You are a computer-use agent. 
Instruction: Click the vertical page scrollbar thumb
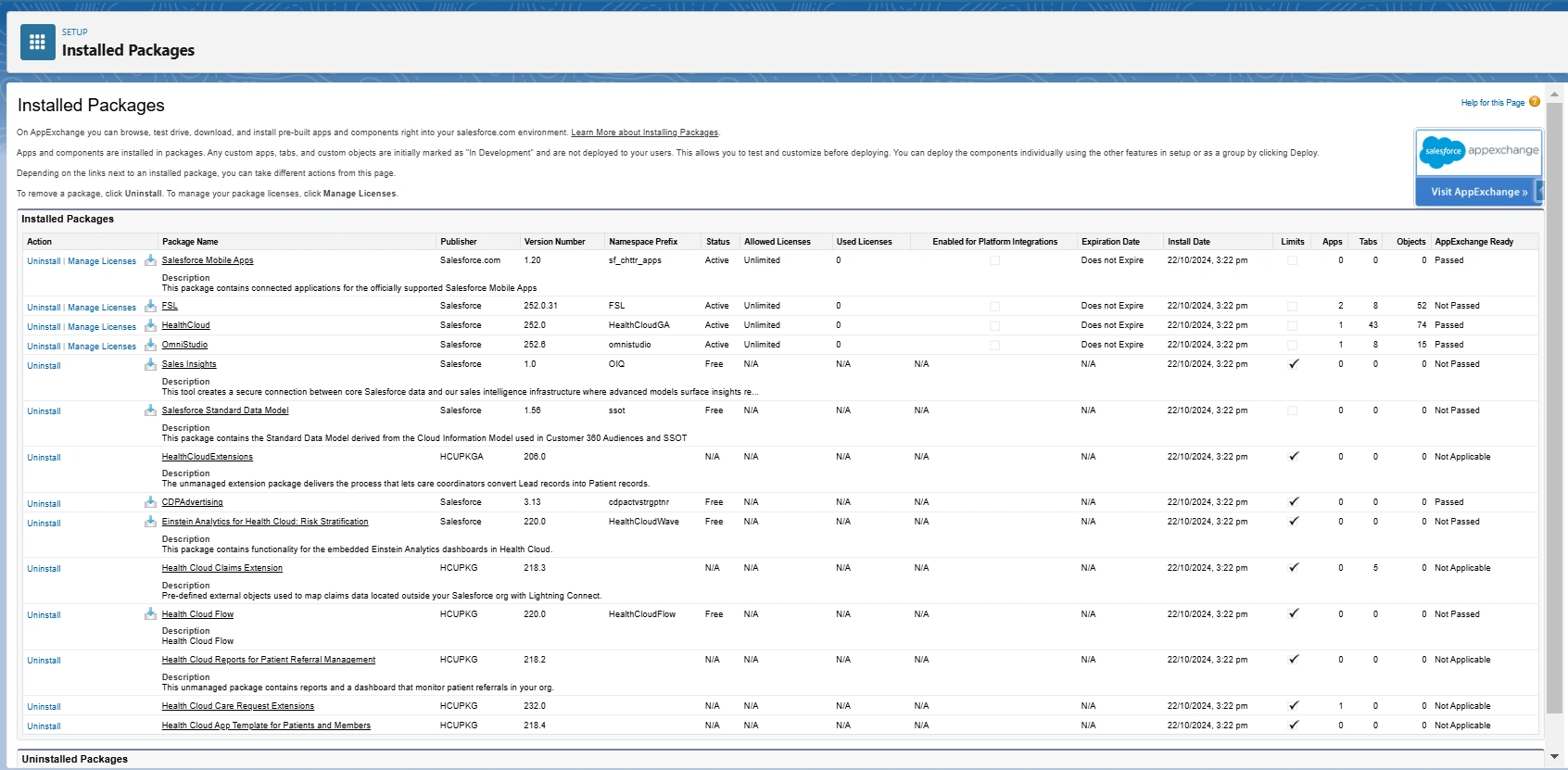tap(1554, 408)
